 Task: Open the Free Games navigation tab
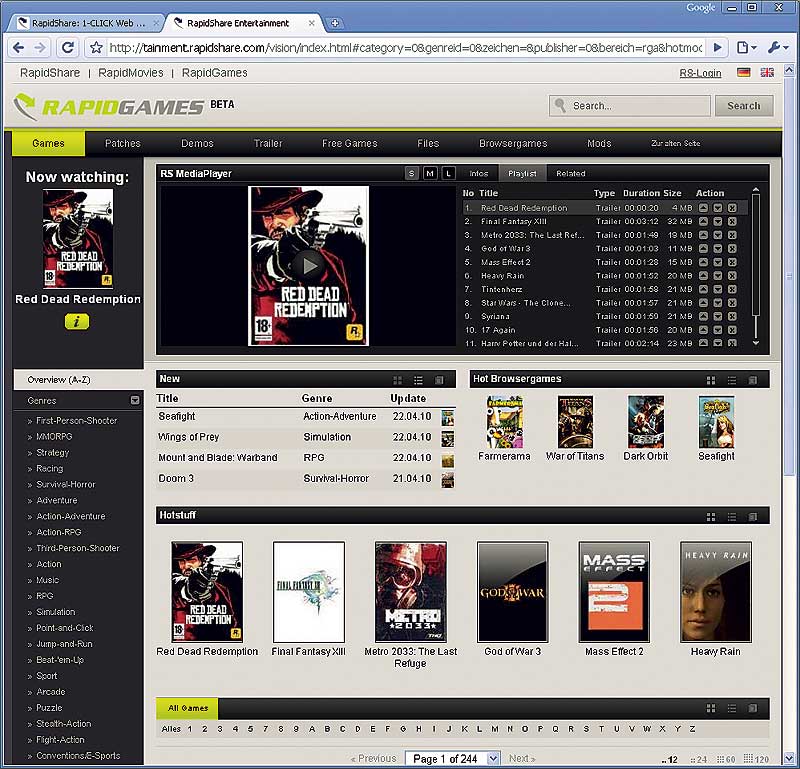click(x=349, y=143)
